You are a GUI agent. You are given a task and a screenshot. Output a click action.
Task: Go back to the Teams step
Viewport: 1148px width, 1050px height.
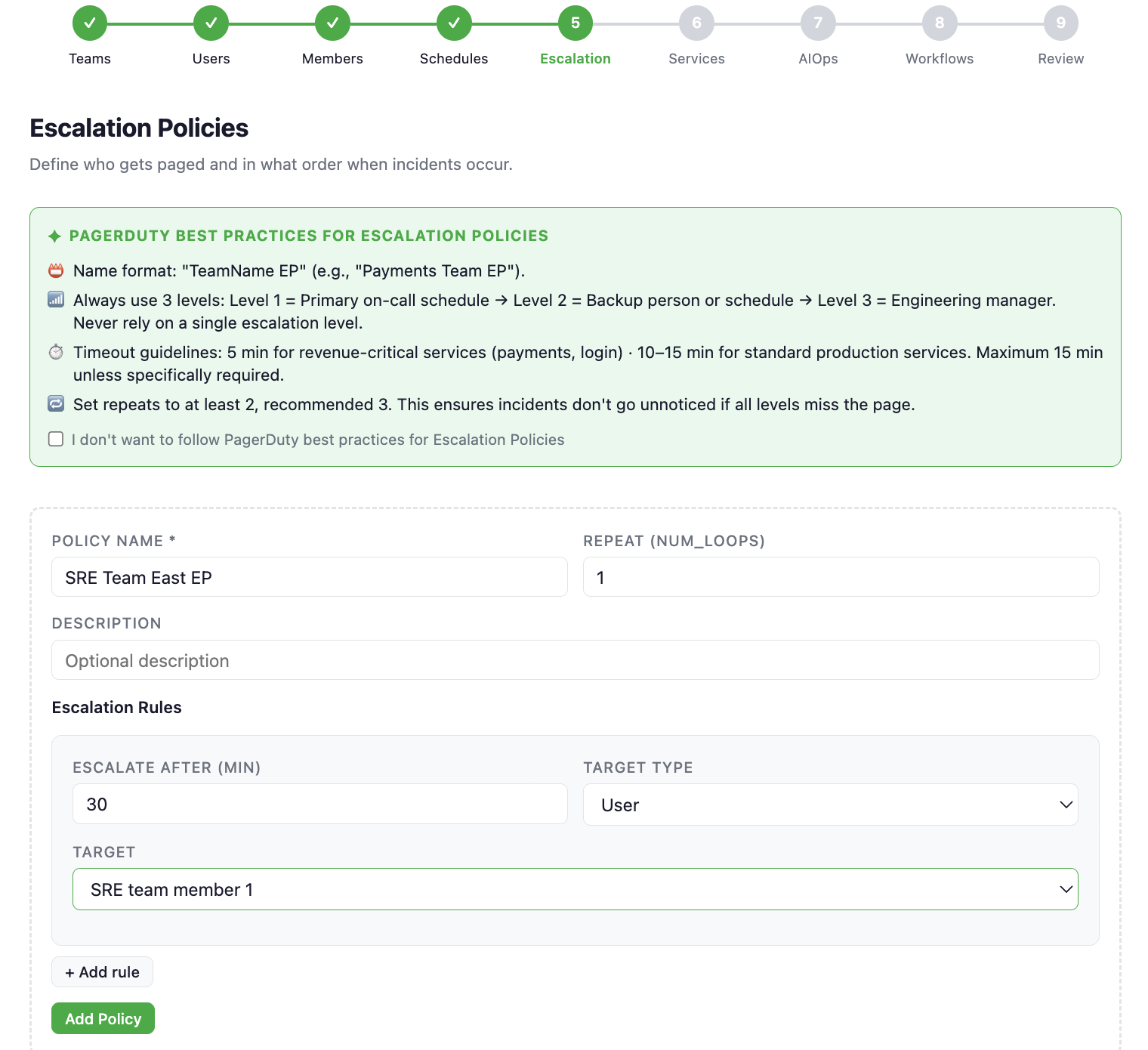coord(90,23)
